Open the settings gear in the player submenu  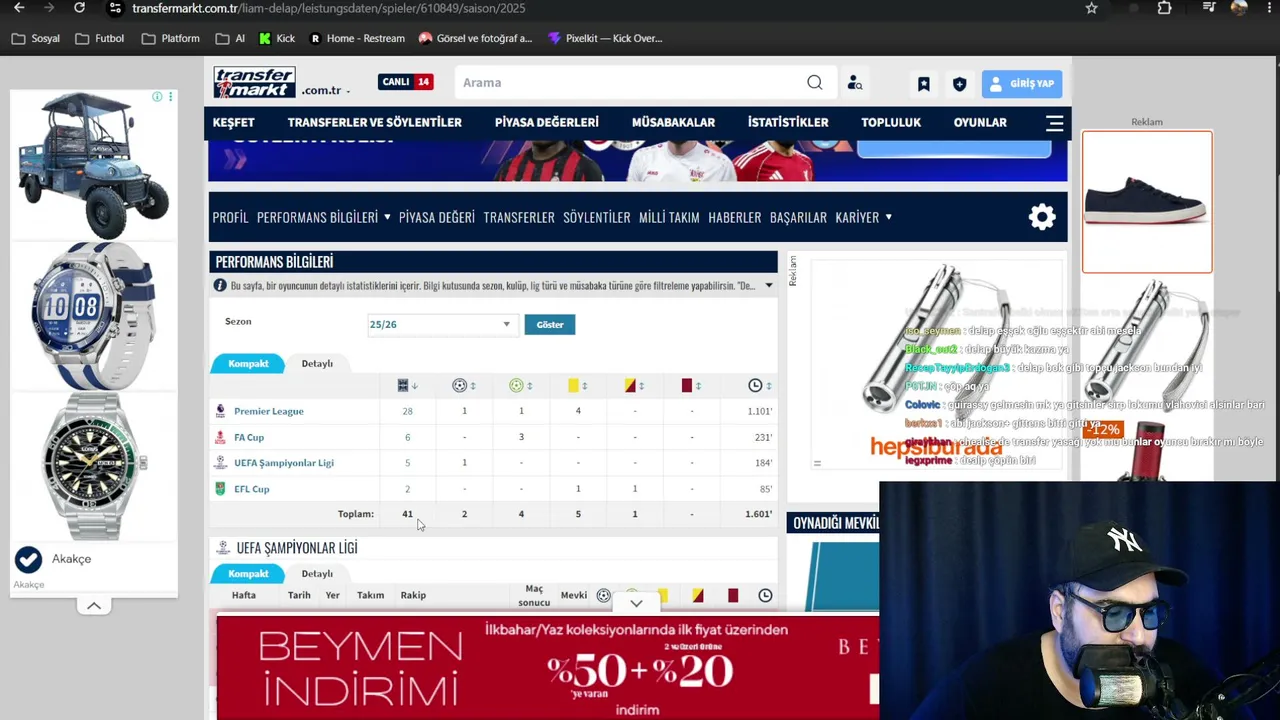tap(1042, 217)
